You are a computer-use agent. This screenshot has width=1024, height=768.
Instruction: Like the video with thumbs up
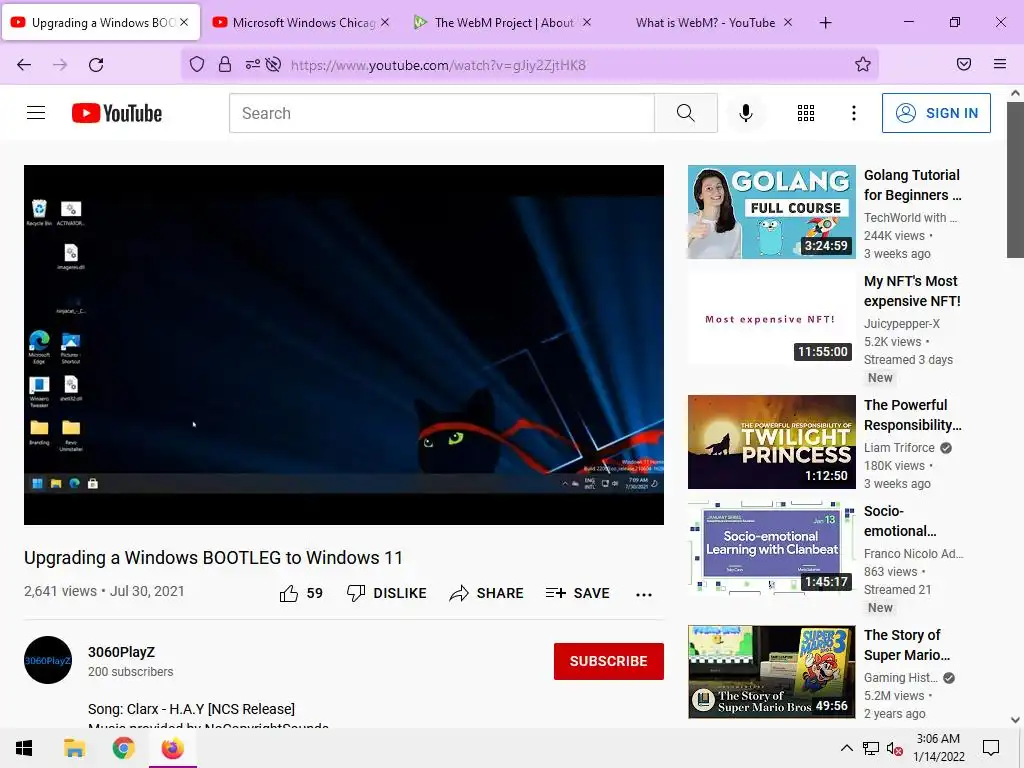301,593
